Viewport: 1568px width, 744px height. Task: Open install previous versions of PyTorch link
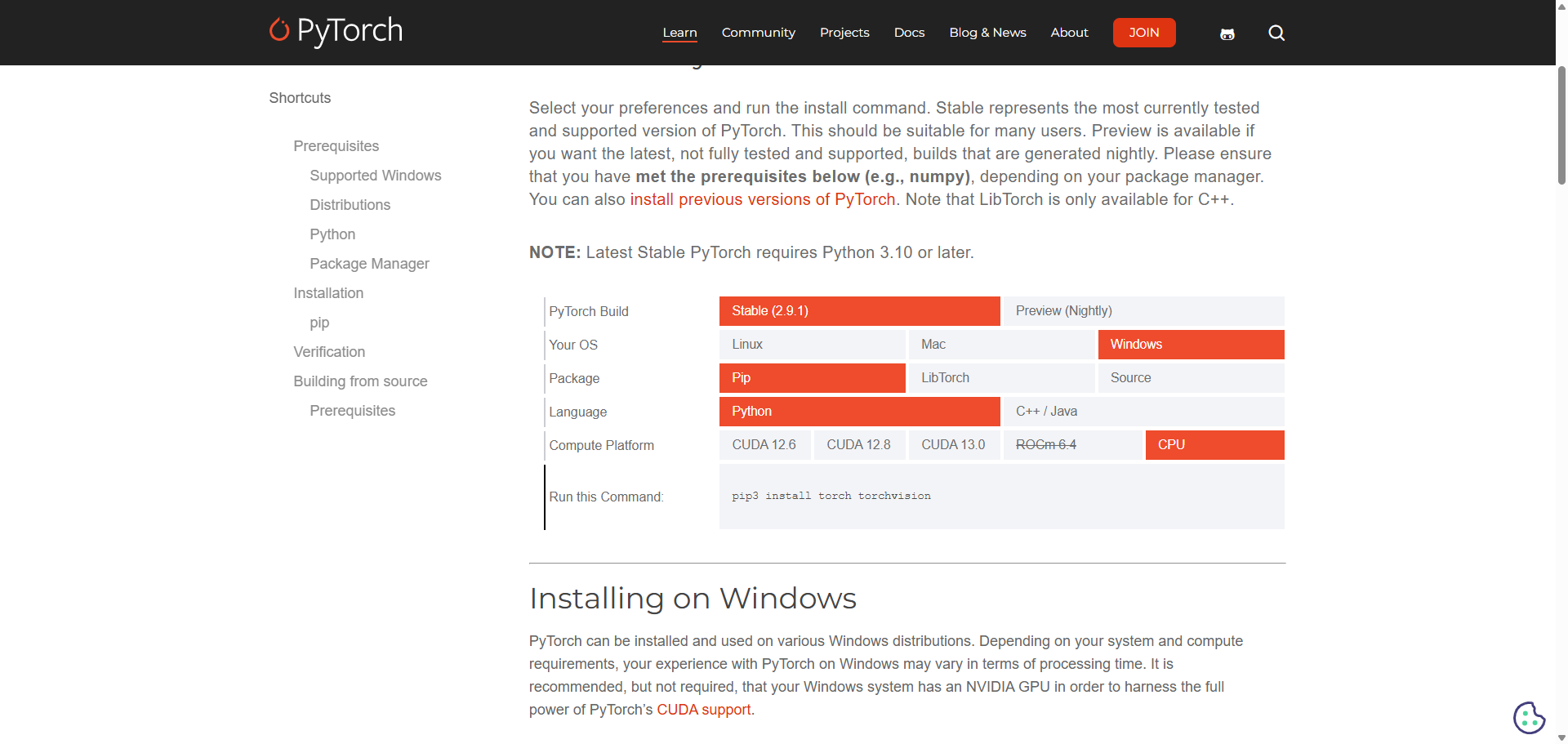[x=763, y=199]
